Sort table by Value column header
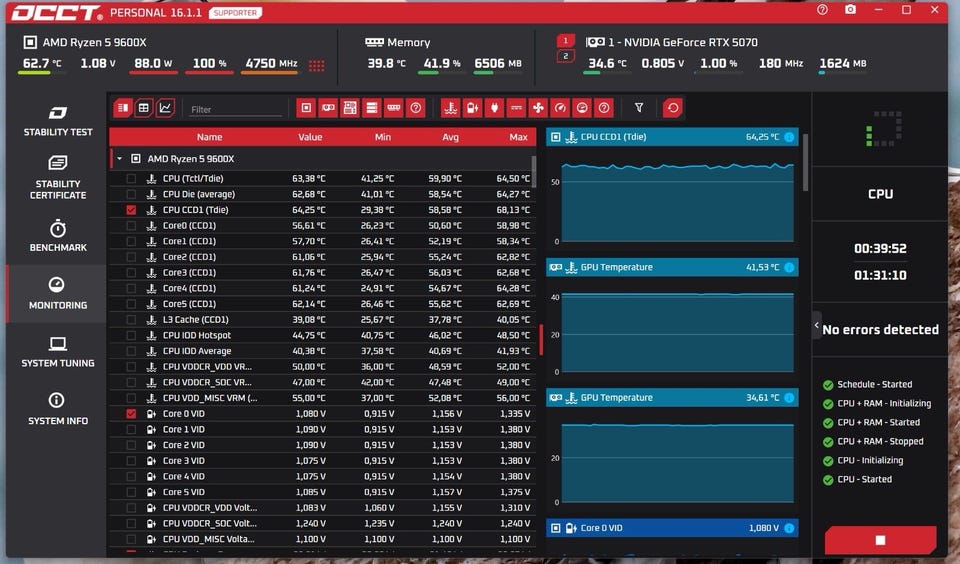This screenshot has width=960, height=564. pyautogui.click(x=310, y=137)
